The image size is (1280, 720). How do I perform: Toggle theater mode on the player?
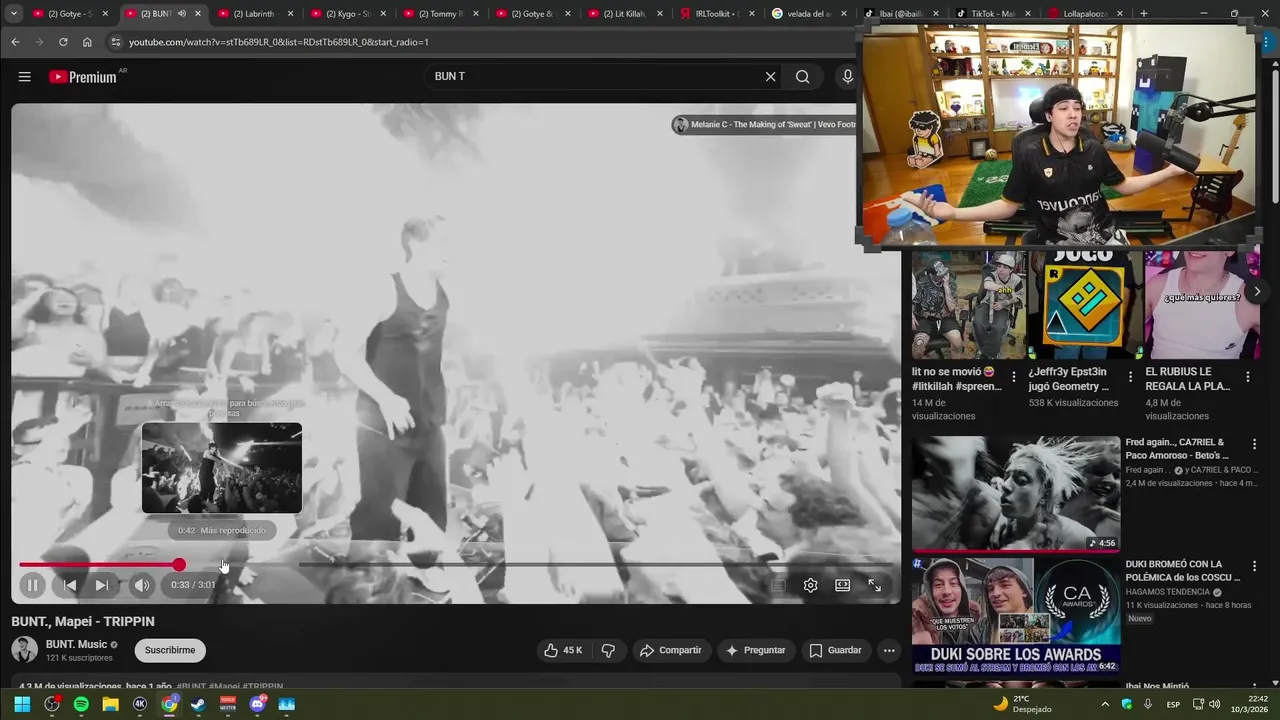pyautogui.click(x=842, y=585)
